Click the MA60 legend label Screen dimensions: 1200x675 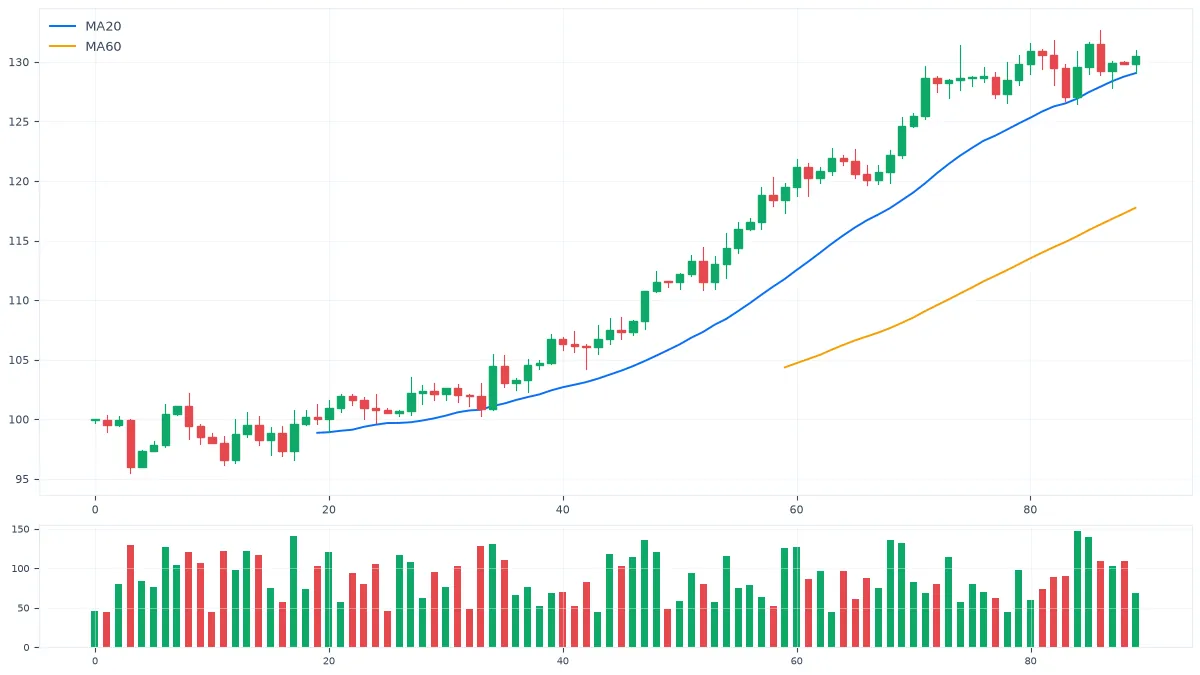[x=103, y=46]
